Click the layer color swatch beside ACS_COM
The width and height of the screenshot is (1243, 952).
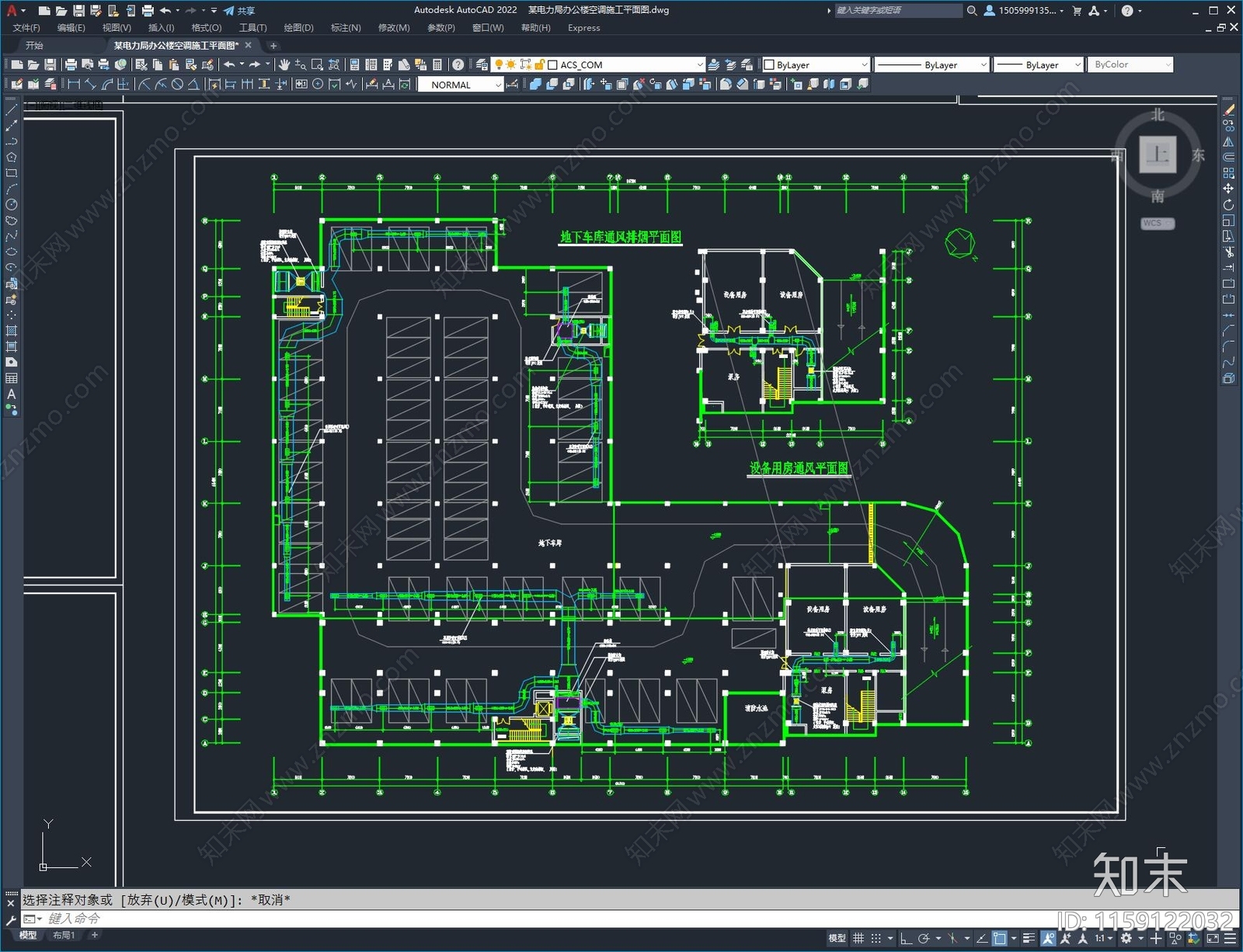pos(553,65)
